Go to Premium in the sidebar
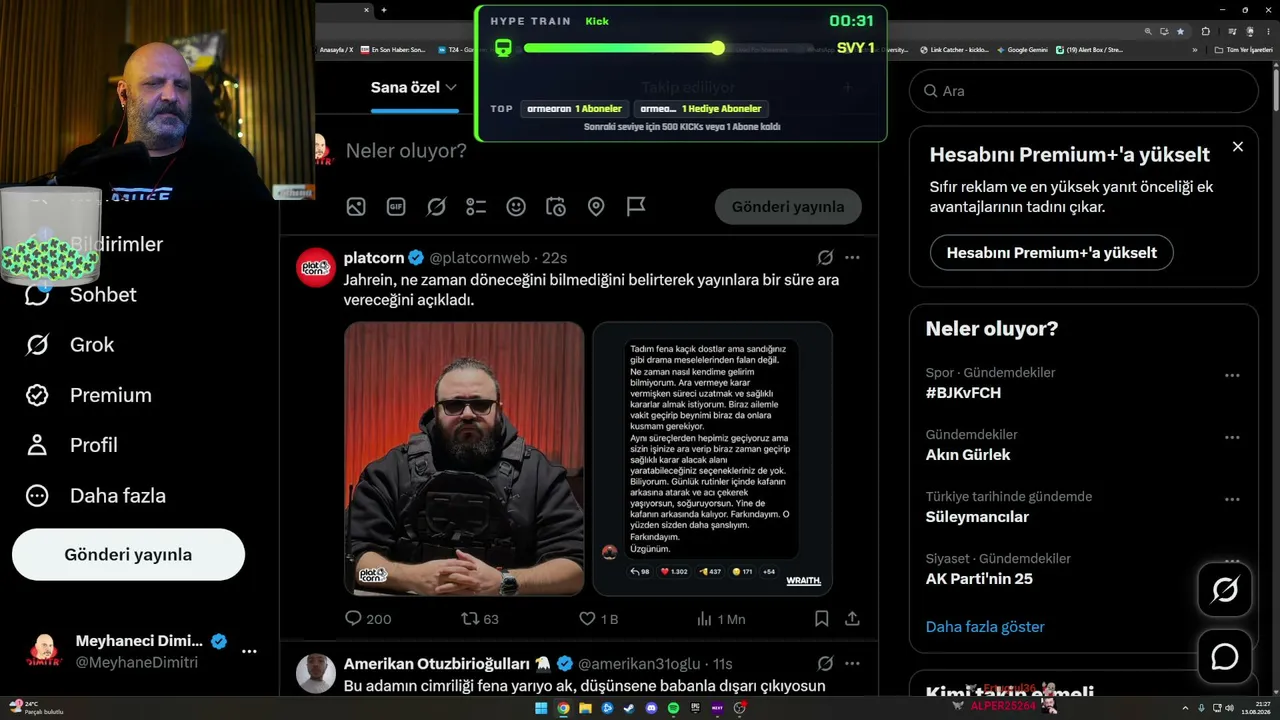This screenshot has width=1280, height=720. [x=89, y=395]
